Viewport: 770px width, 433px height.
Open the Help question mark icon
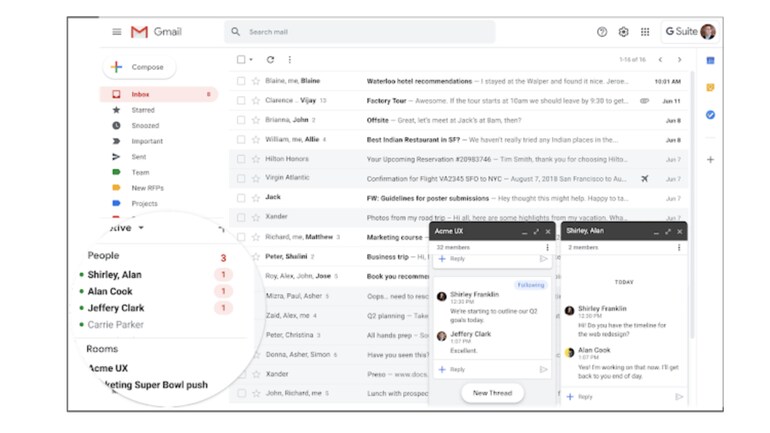(601, 32)
